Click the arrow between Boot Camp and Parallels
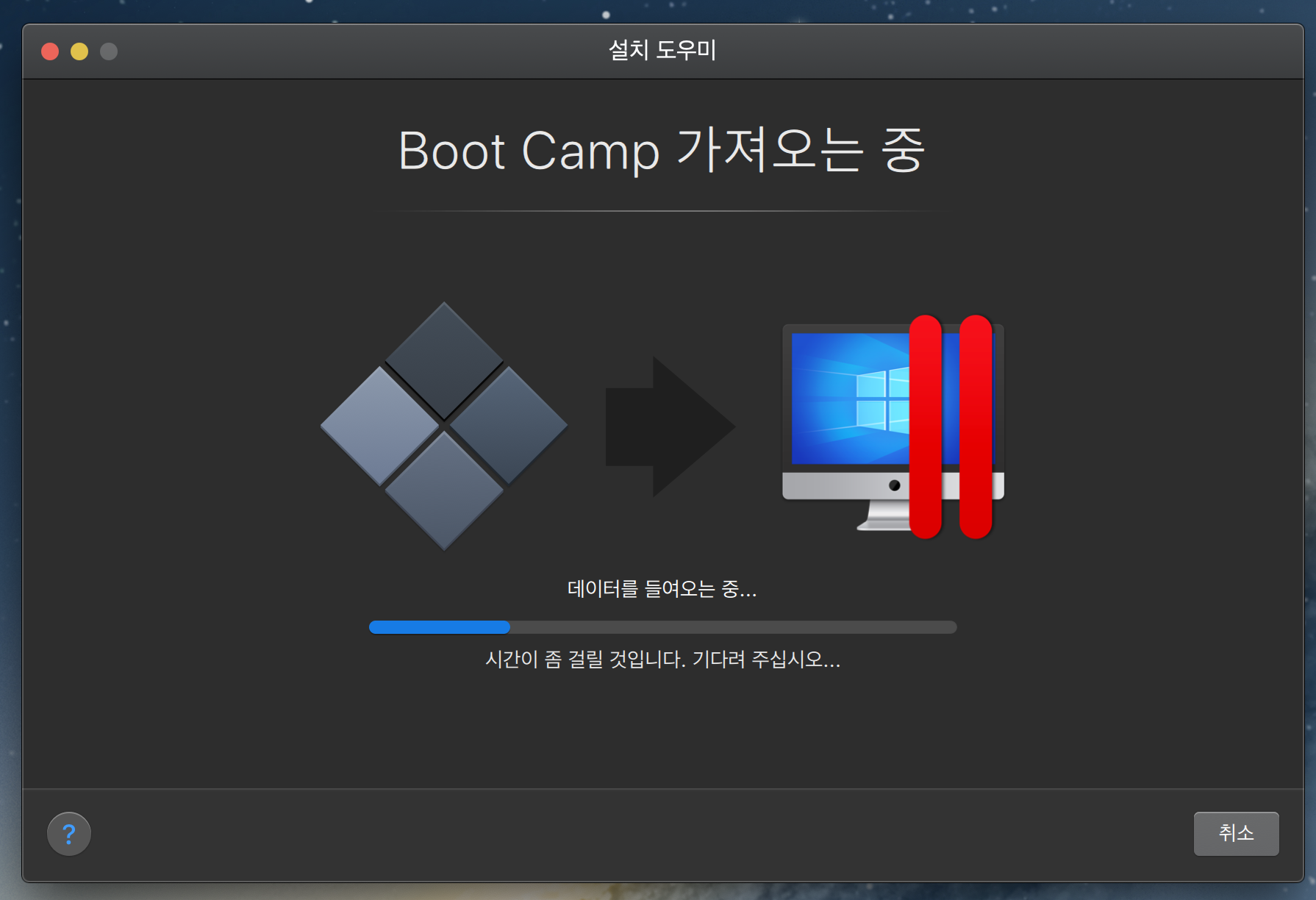The height and width of the screenshot is (900, 1316). coord(670,426)
